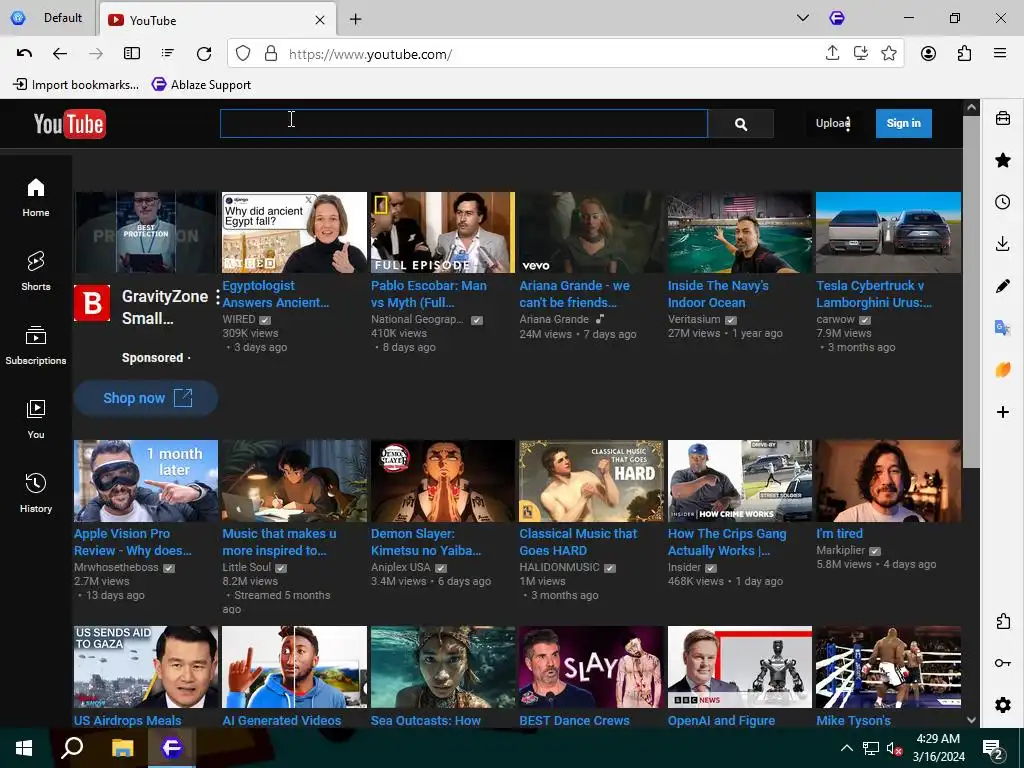Click the forward navigation arrow
Screen dimensions: 1024x768
tap(96, 54)
